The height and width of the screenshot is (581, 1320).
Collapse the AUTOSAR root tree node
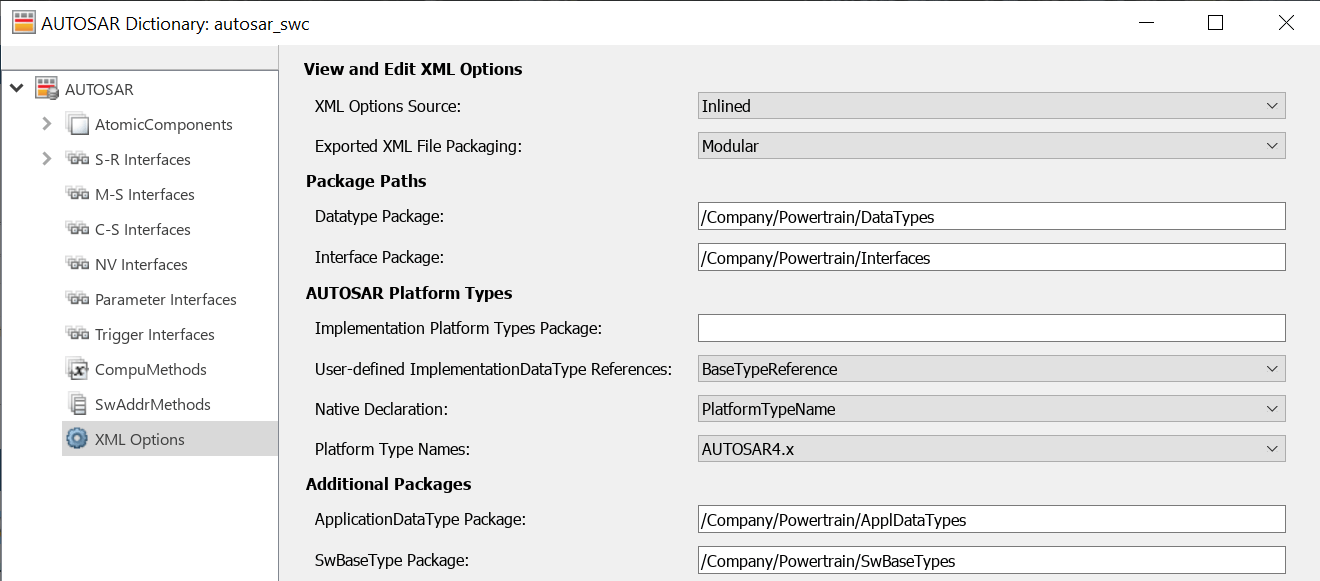click(x=16, y=89)
